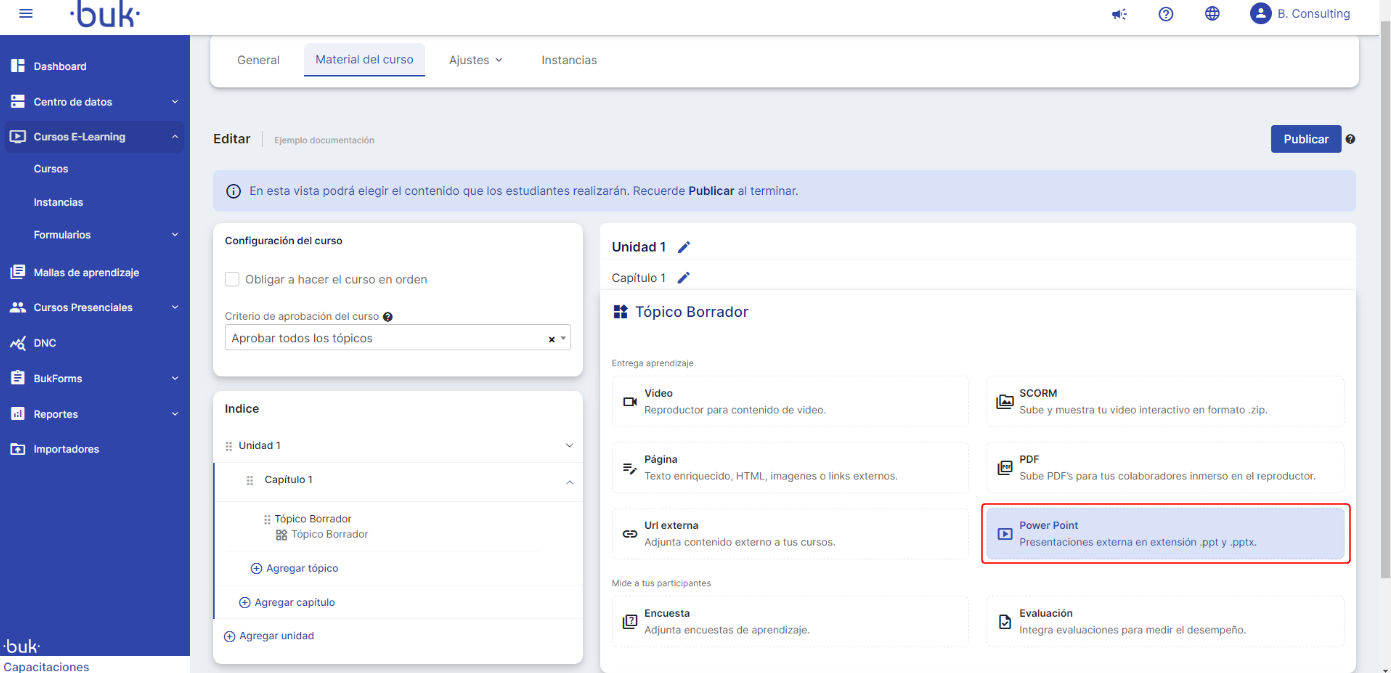Screen dimensions: 1391x673
Task: Switch to the General tab
Action: pyautogui.click(x=258, y=60)
